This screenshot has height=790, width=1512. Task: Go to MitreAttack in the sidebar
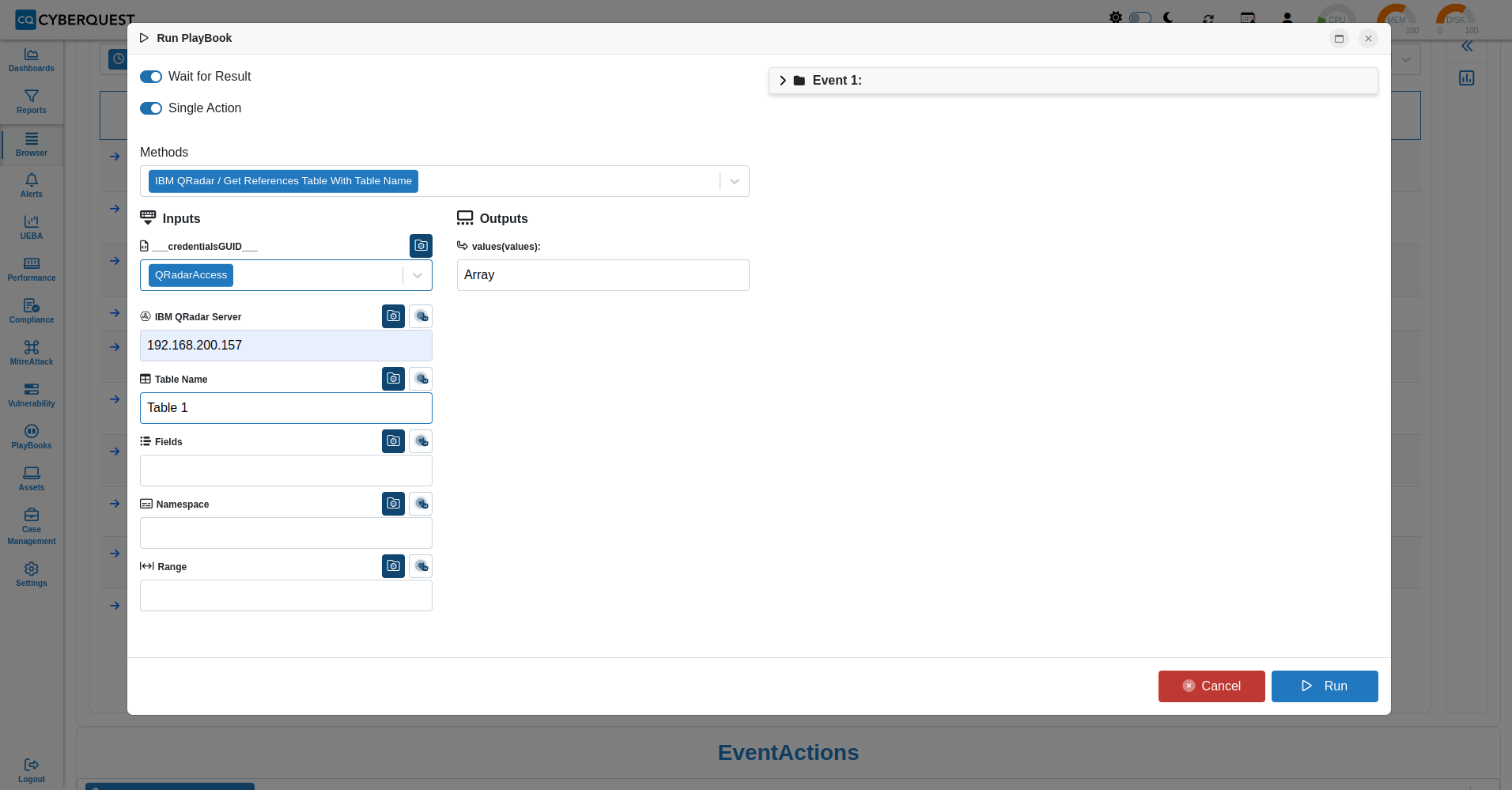[x=32, y=353]
